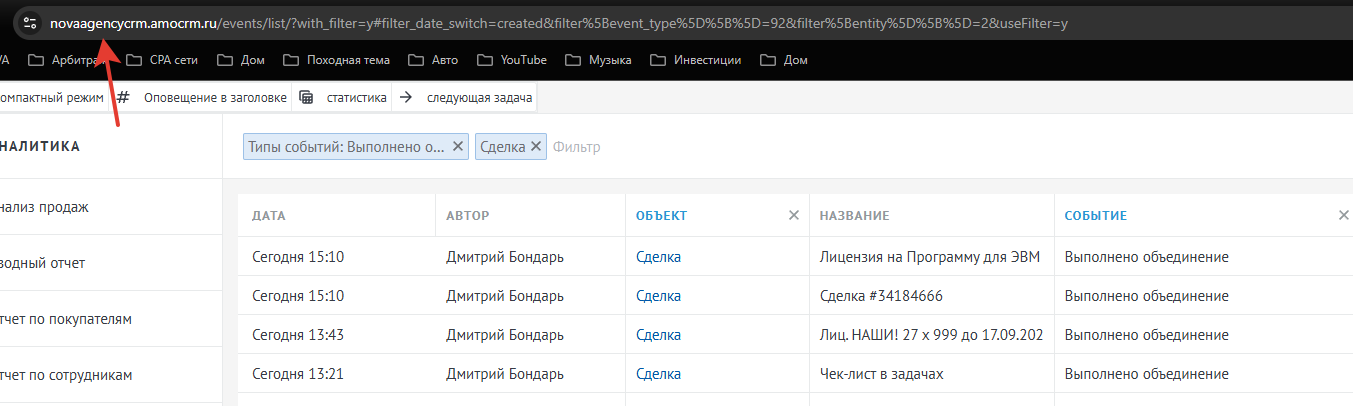The height and width of the screenshot is (406, 1353).
Task: Clear the Событие column filter
Action: 1344,215
